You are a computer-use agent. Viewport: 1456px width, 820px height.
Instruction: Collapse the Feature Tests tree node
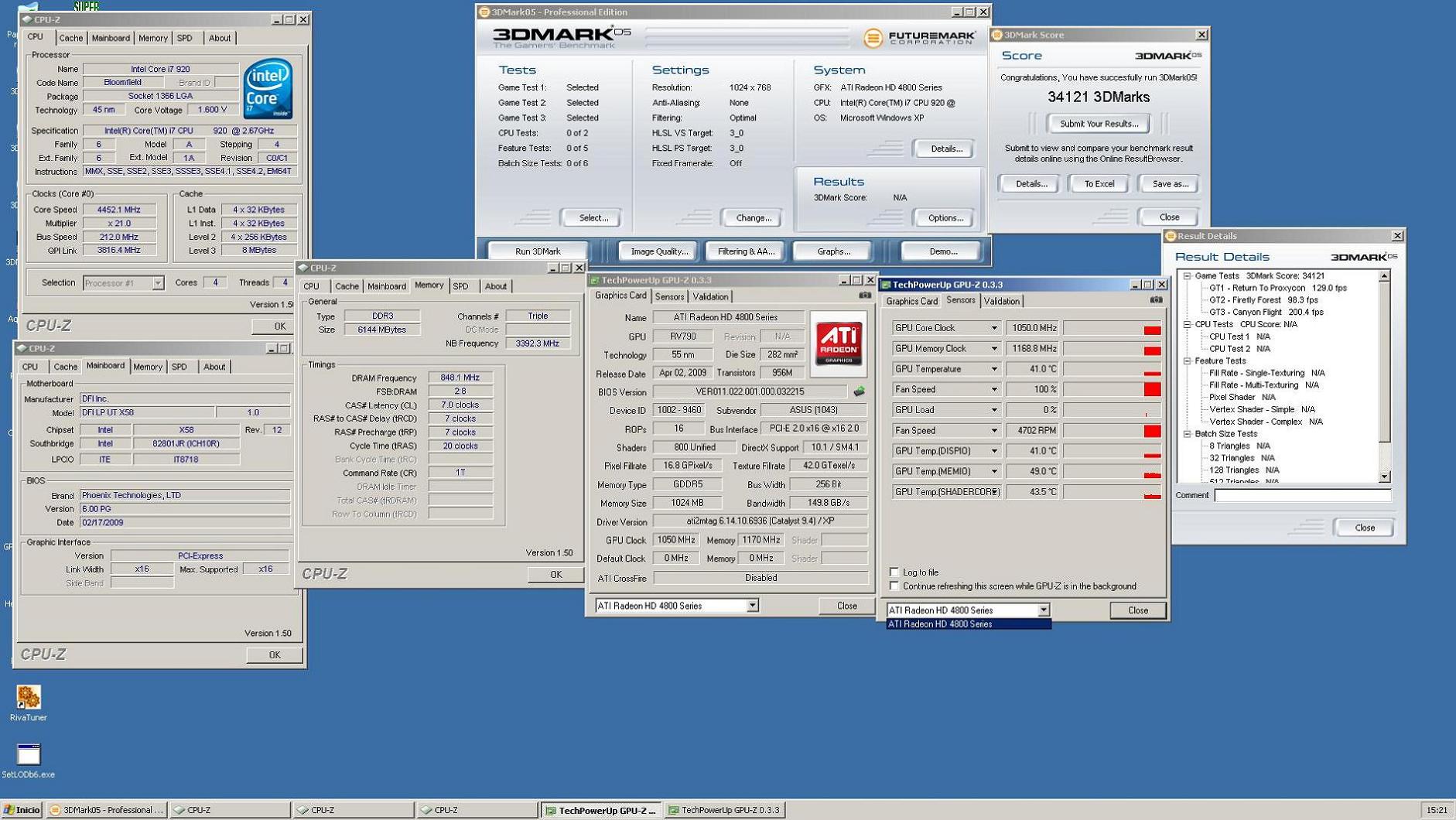(x=1188, y=361)
